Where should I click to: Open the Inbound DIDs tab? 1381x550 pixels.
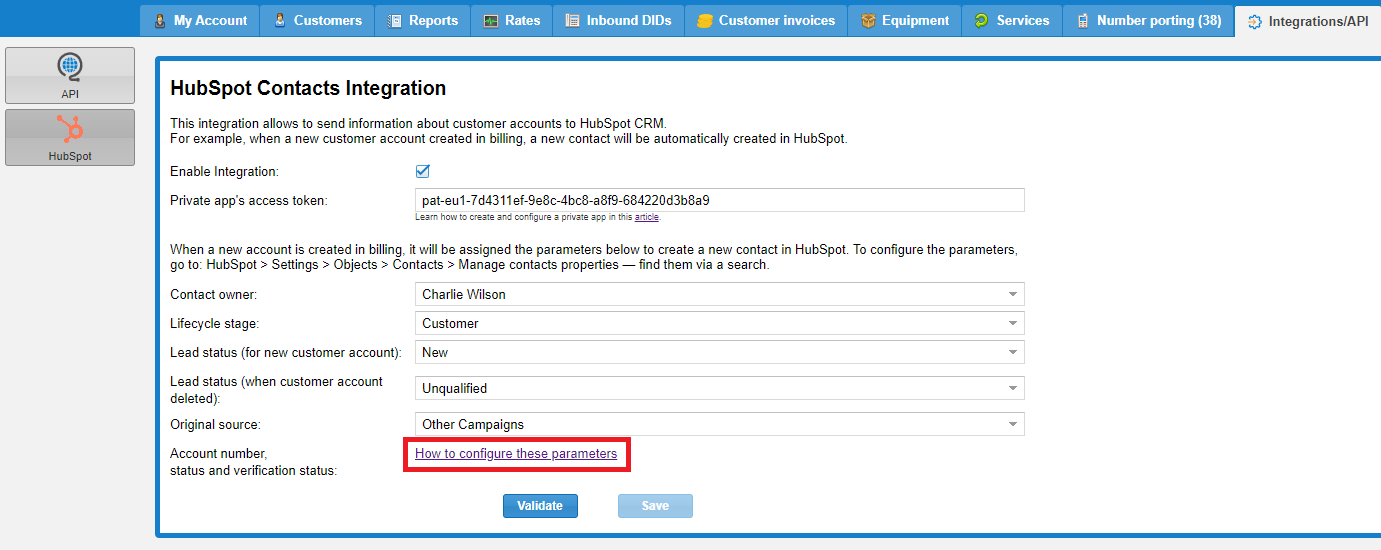pyautogui.click(x=618, y=20)
